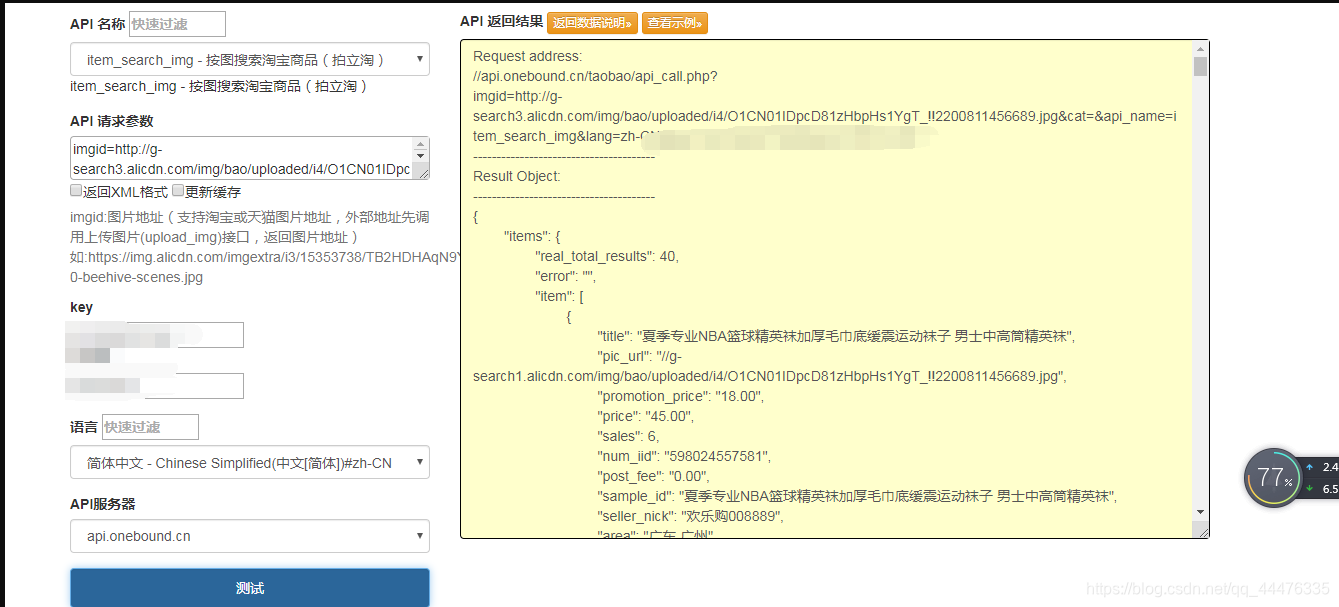1339x607 pixels.
Task: Click the "error": "" line
Action: tap(565, 276)
